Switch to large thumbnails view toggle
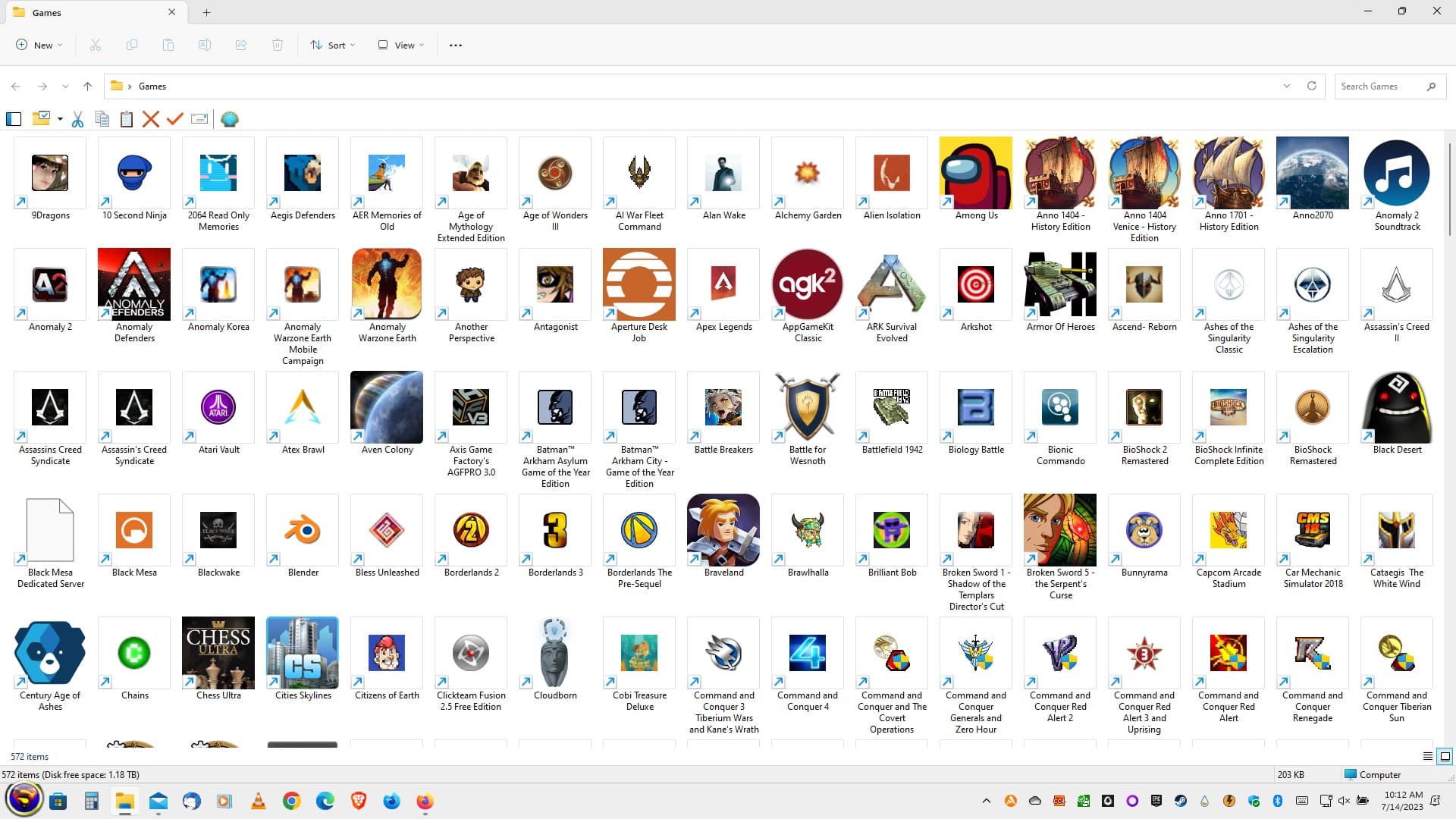Image resolution: width=1456 pixels, height=819 pixels. [x=1445, y=756]
